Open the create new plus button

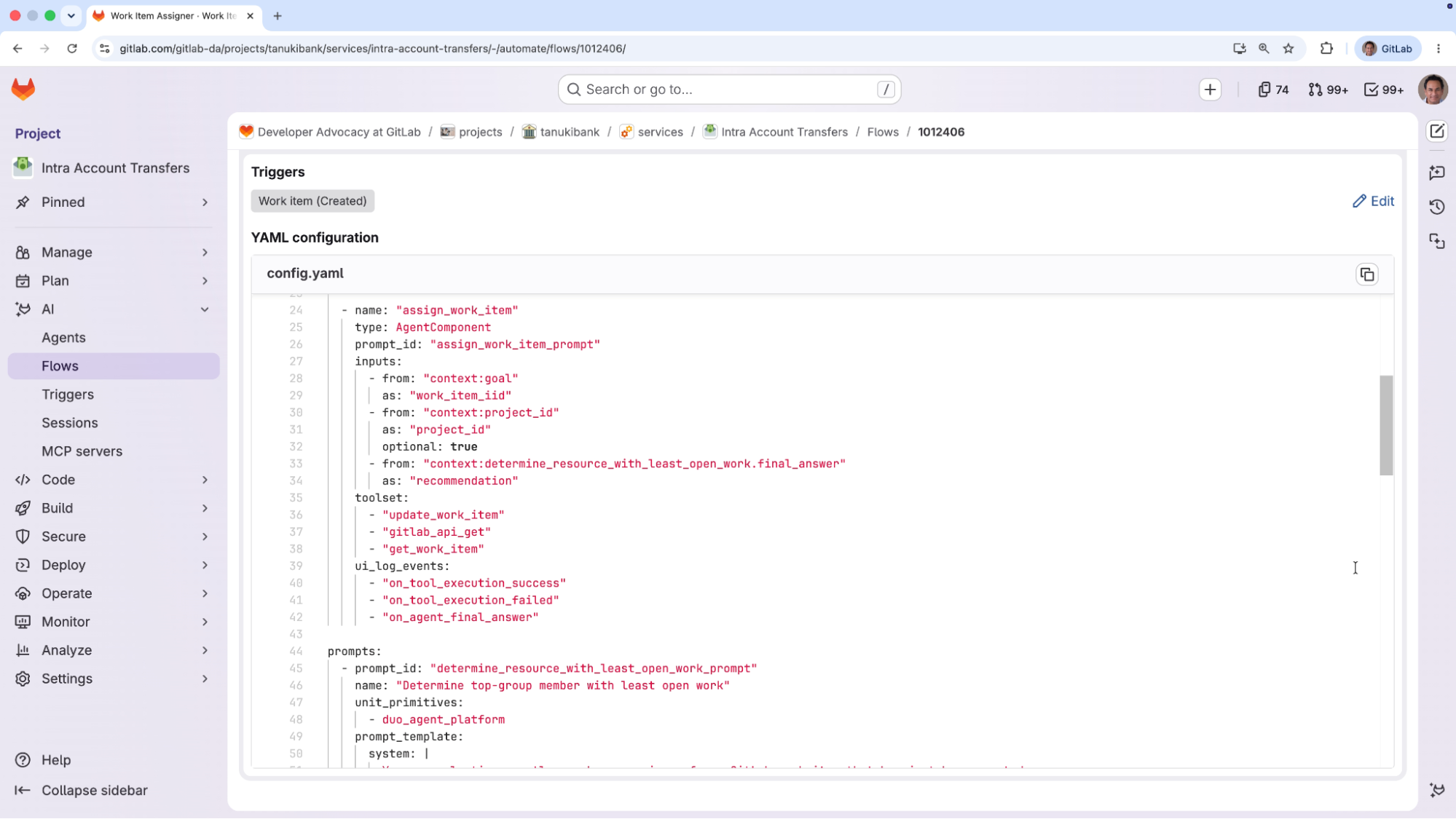tap(1210, 90)
